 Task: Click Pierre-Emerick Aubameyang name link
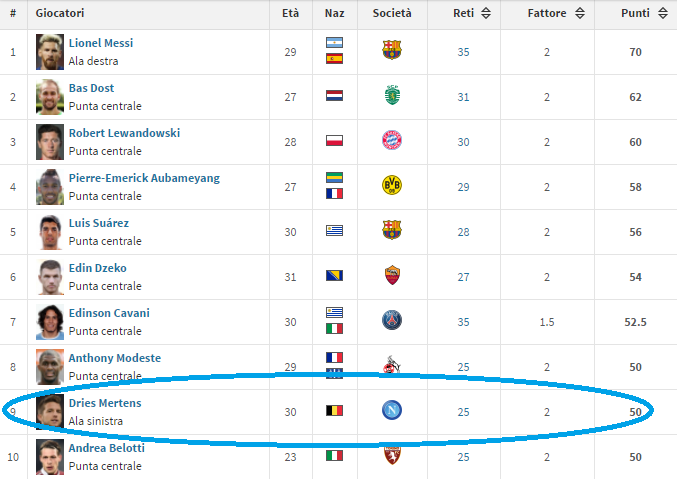click(x=144, y=178)
